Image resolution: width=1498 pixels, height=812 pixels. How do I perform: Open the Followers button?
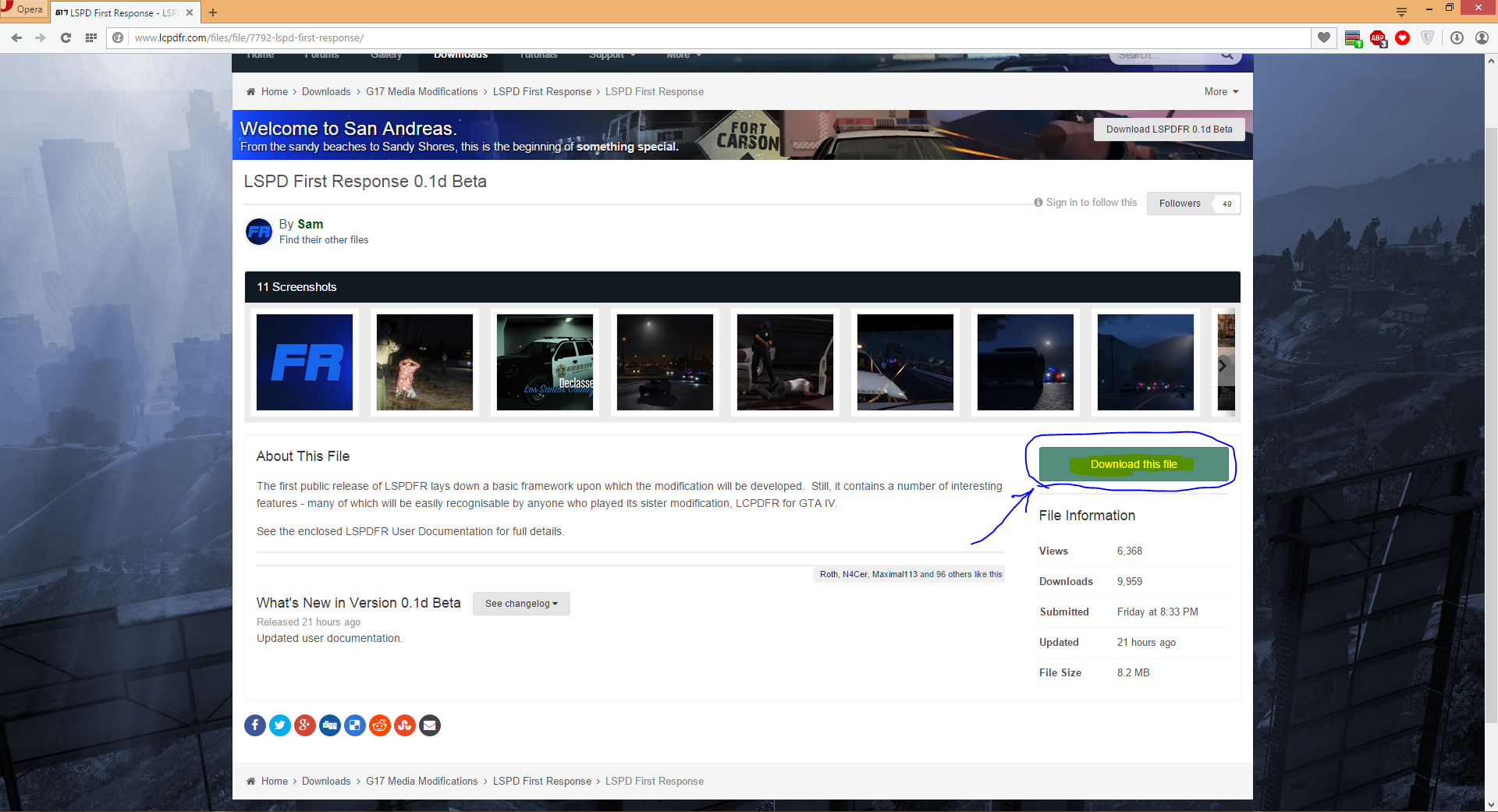pyautogui.click(x=1194, y=204)
